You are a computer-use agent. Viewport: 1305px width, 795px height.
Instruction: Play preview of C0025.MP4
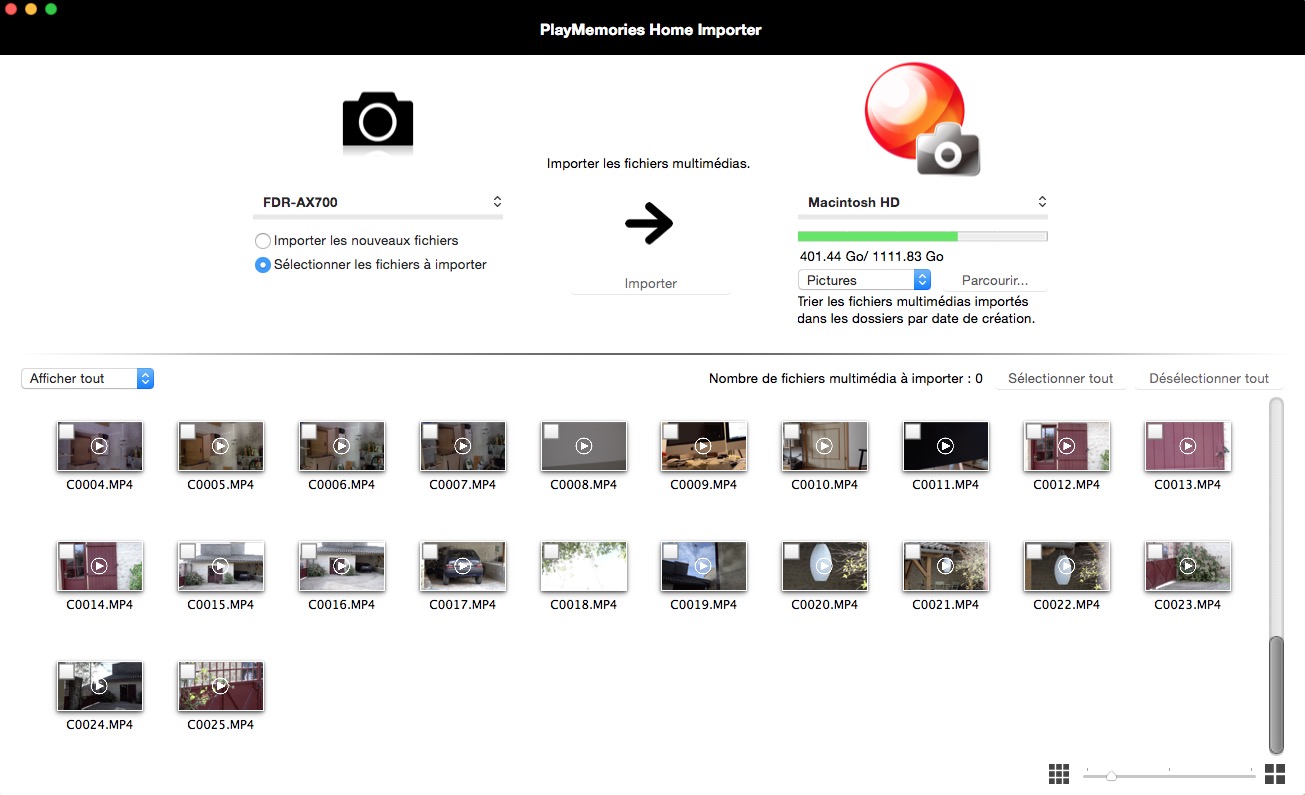pos(220,686)
